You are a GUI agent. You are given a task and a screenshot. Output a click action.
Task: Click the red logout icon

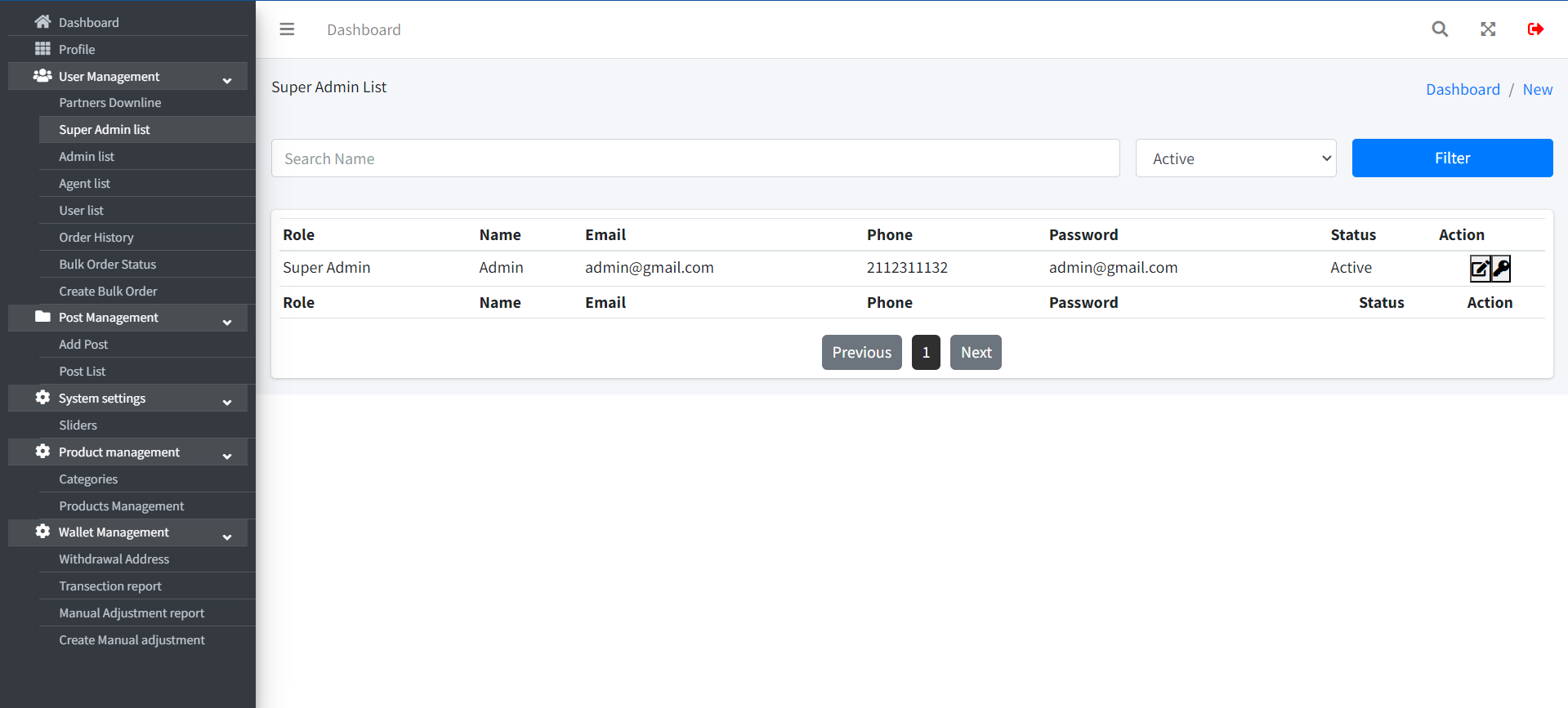1535,29
